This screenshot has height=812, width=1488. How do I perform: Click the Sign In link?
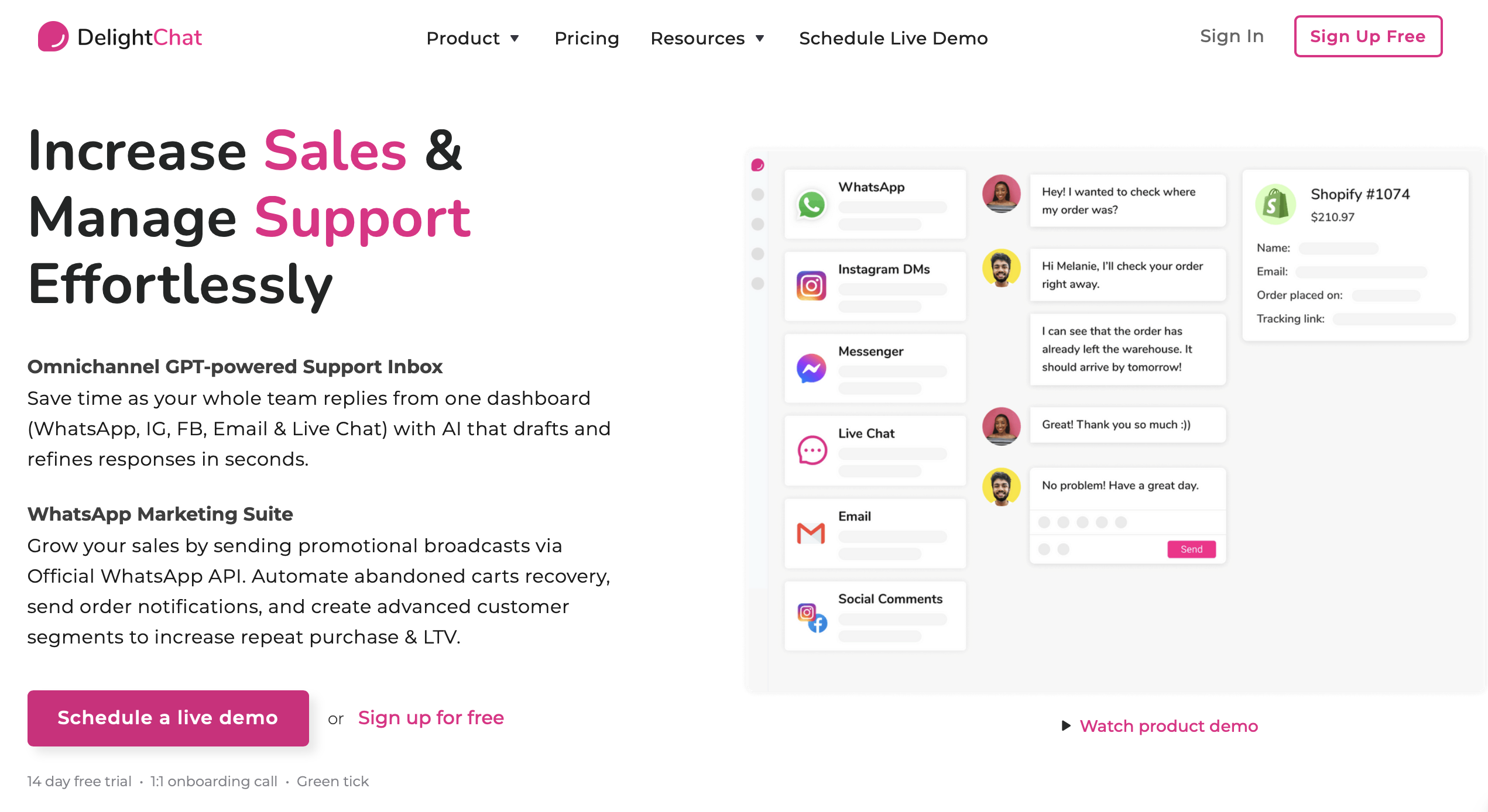click(x=1232, y=36)
